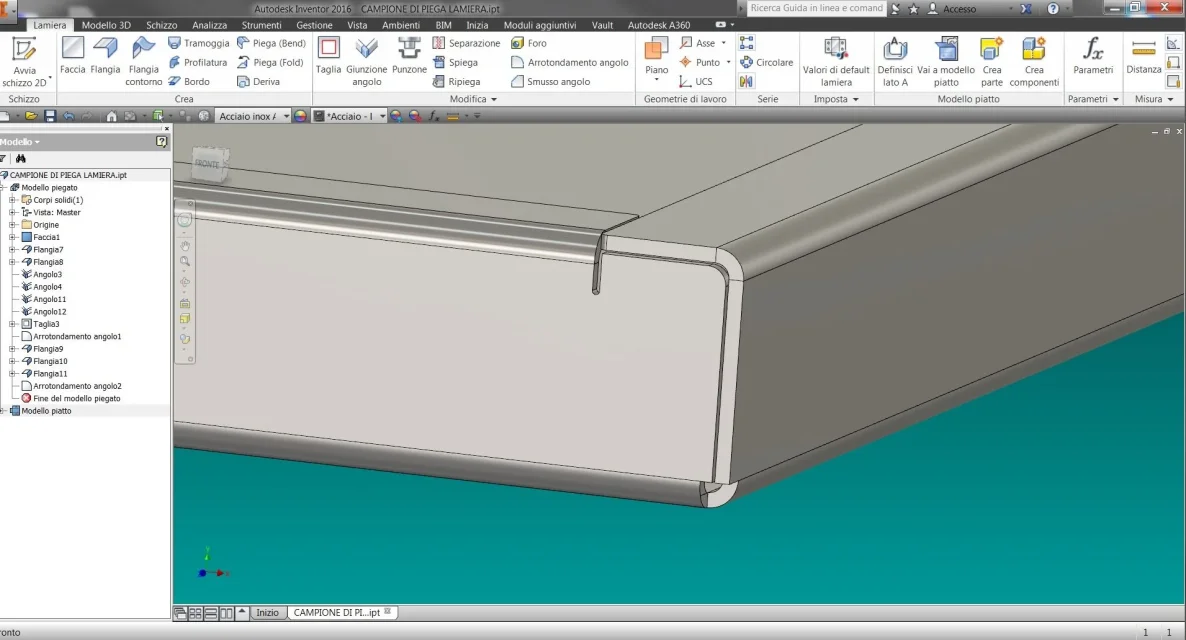Screen dimensions: 1186x640
Task: Expand the Corpi solidi(1) tree node
Action: 13,200
